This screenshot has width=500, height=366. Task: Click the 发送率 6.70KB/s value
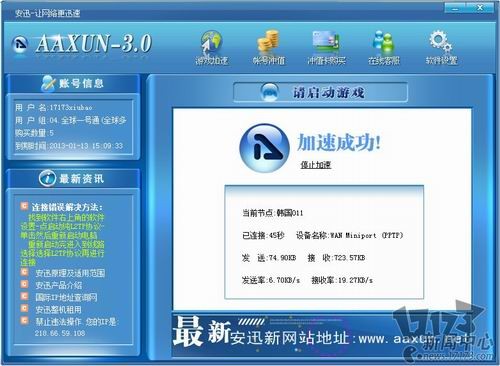tap(271, 280)
